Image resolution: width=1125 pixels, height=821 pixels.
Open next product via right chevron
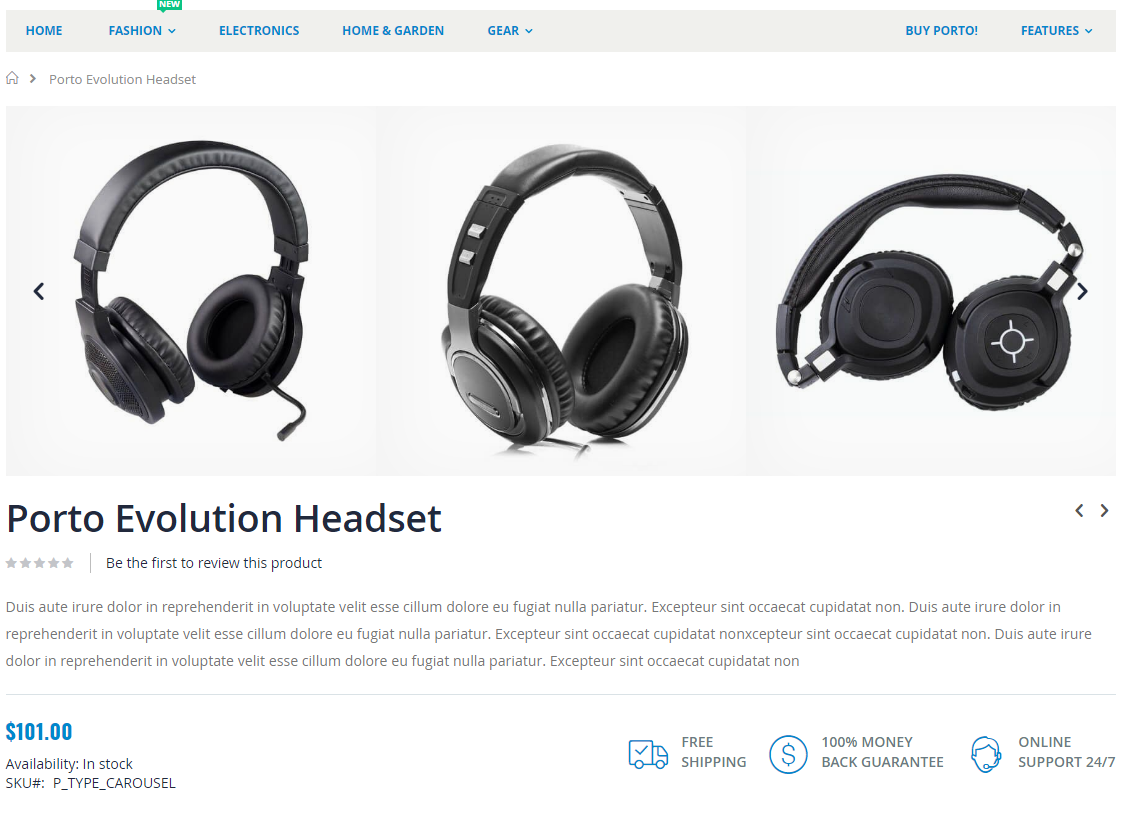[x=1104, y=510]
